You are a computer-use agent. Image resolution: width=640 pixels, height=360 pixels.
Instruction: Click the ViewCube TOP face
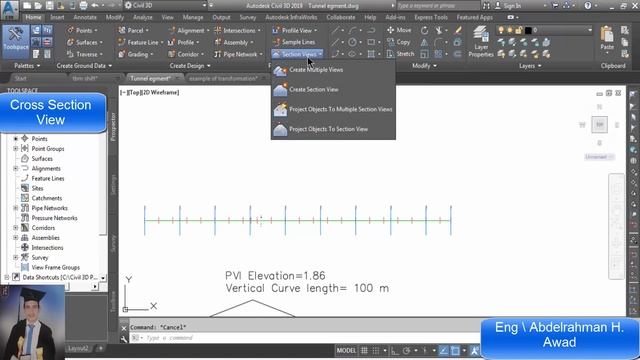[x=600, y=124]
